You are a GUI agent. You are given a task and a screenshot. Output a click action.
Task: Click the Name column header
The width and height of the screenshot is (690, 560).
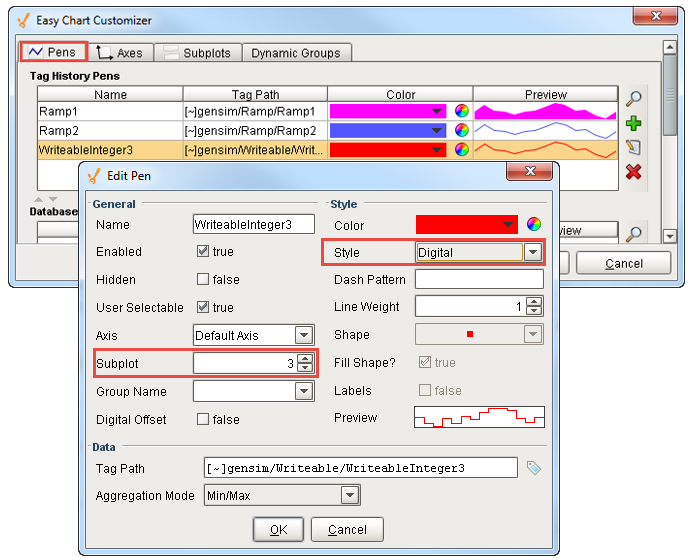pos(110,94)
